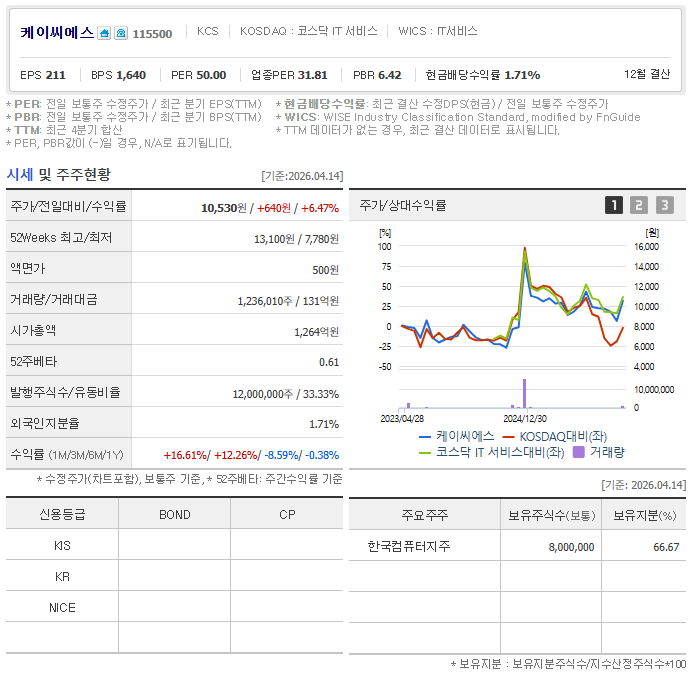Click the 13,100원 / 7,780원 value
This screenshot has height=681, width=696.
[297, 239]
